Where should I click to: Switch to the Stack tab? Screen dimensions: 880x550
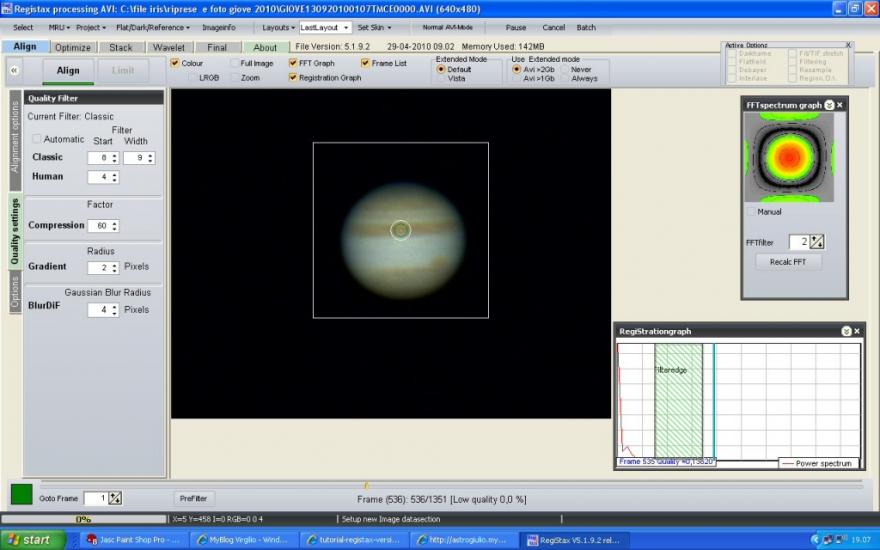pyautogui.click(x=121, y=48)
